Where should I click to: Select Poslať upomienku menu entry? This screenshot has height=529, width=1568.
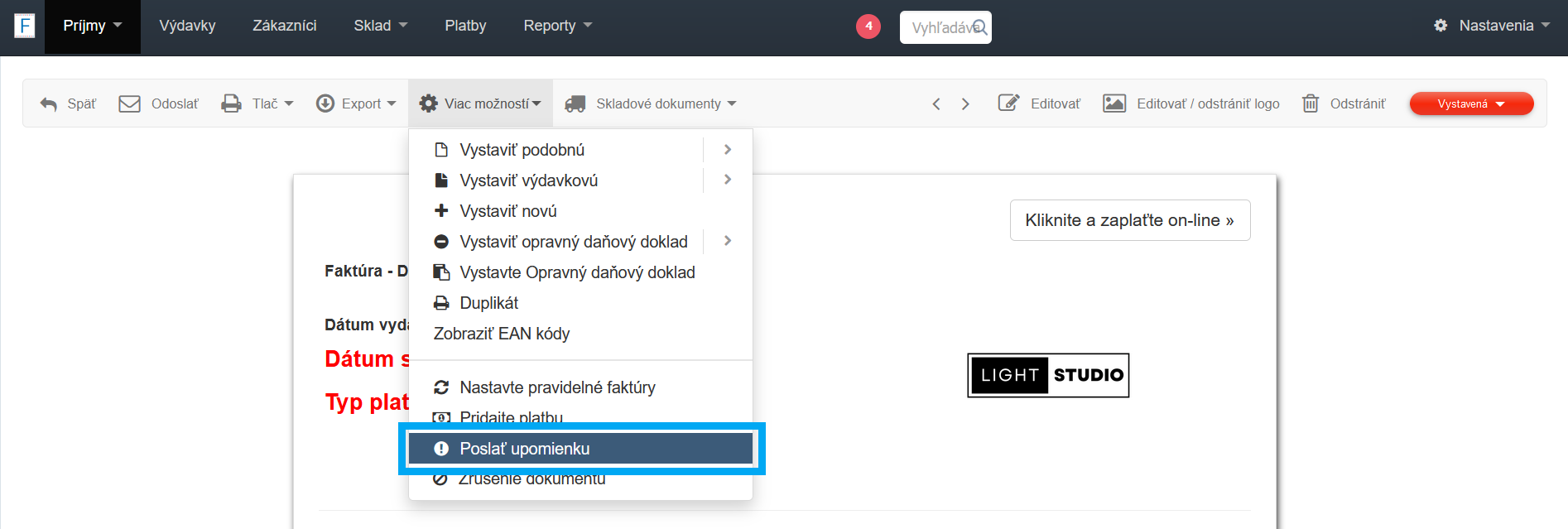pyautogui.click(x=525, y=449)
